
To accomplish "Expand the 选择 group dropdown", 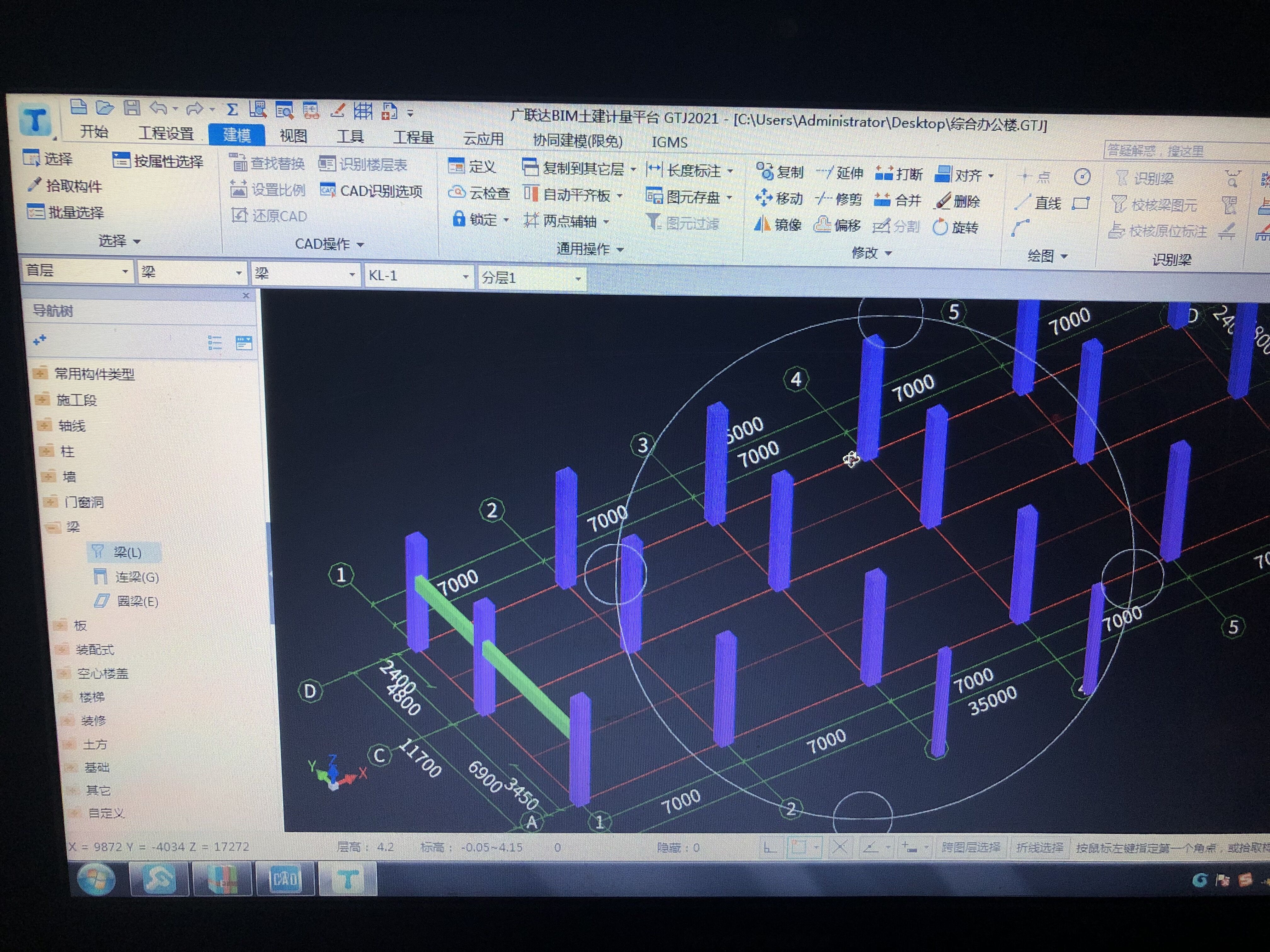I will click(119, 241).
